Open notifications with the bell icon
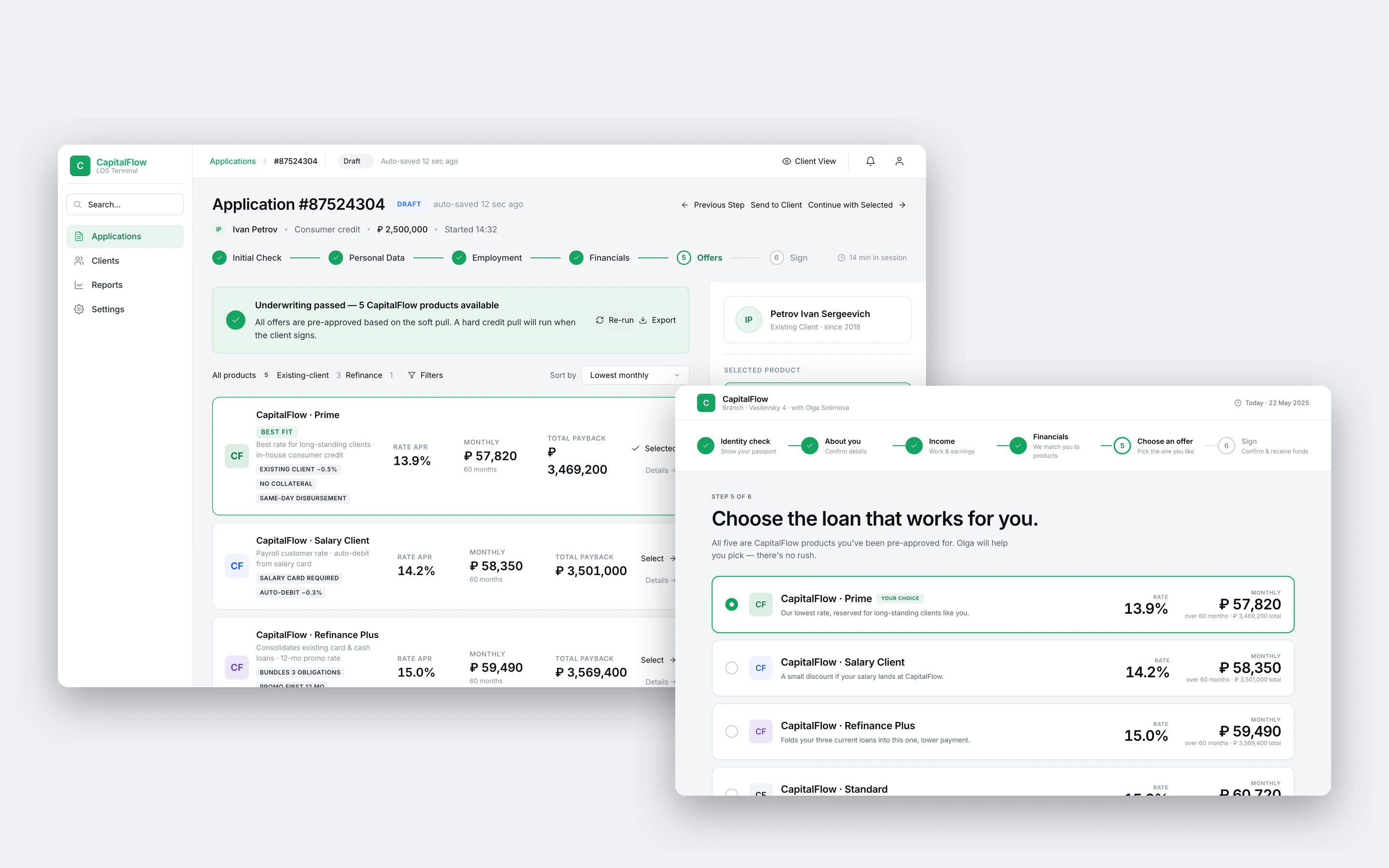The image size is (1389, 868). point(870,162)
